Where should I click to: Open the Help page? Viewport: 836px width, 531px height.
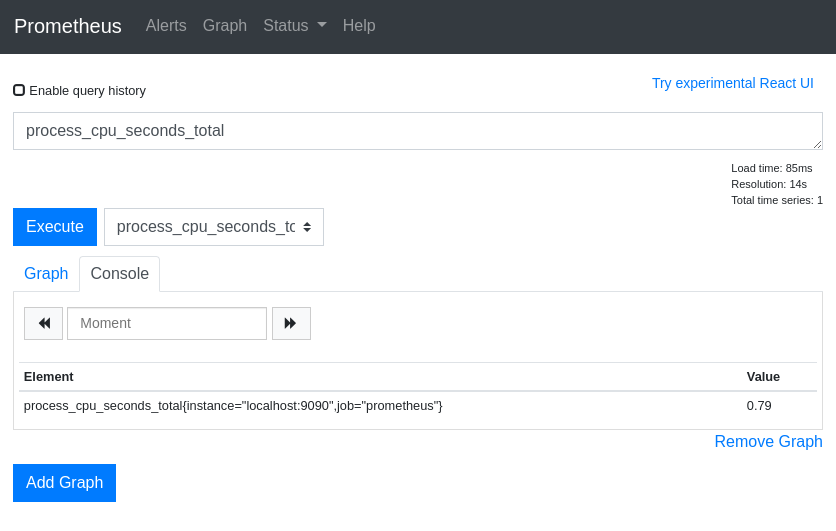click(x=359, y=26)
